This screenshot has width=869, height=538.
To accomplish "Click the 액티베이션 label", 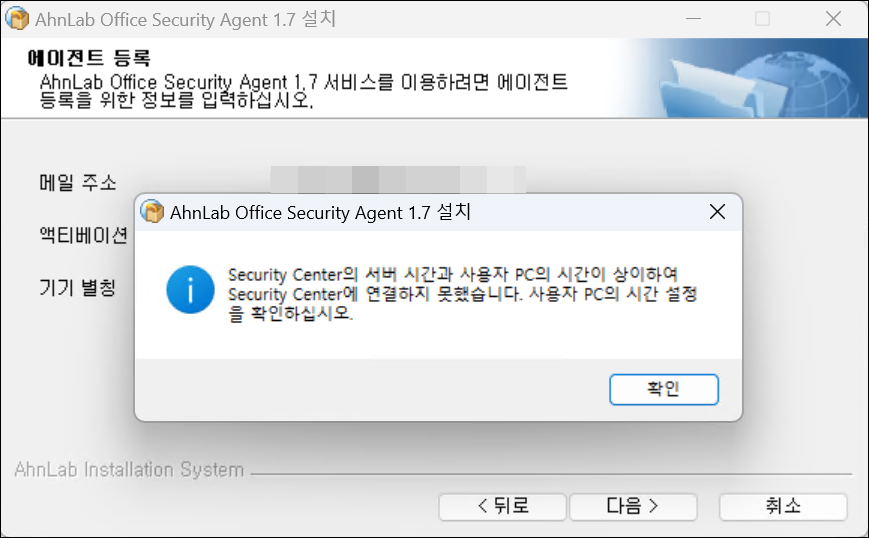I will (x=83, y=236).
